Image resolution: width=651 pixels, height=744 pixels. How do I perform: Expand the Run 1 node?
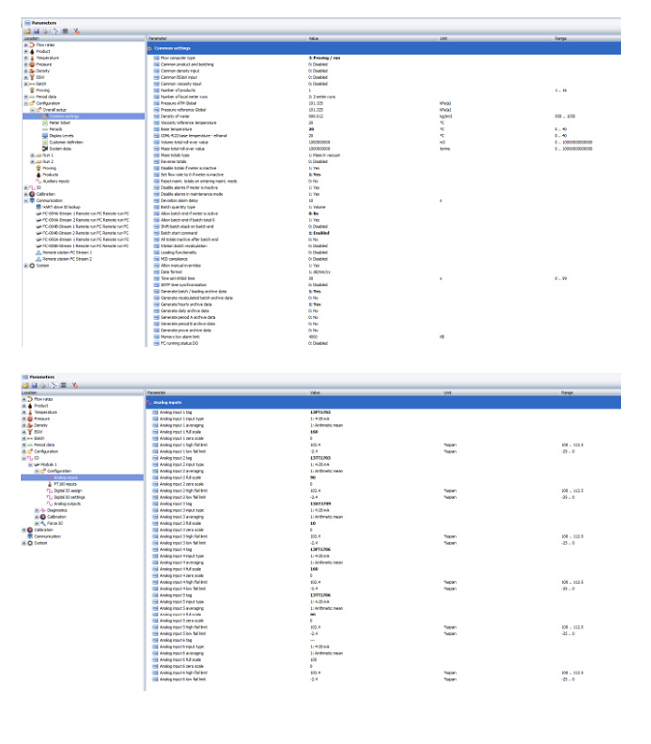point(32,155)
